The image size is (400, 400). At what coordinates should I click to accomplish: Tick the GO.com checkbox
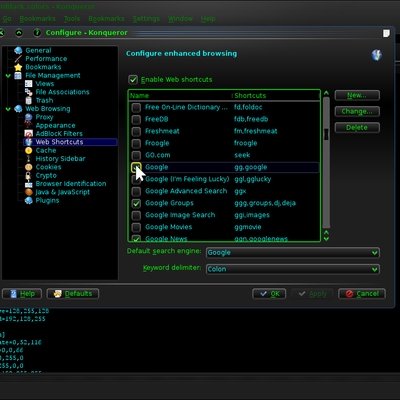click(x=136, y=155)
